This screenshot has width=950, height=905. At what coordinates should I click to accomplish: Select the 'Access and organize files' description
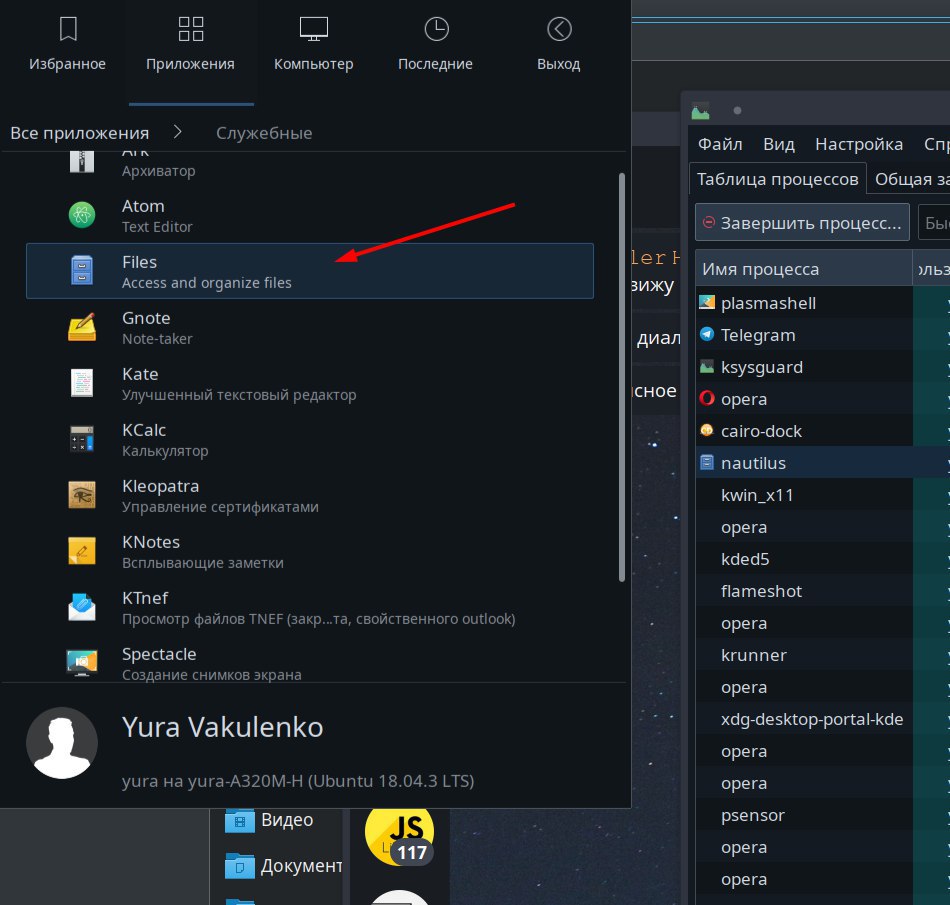point(207,283)
